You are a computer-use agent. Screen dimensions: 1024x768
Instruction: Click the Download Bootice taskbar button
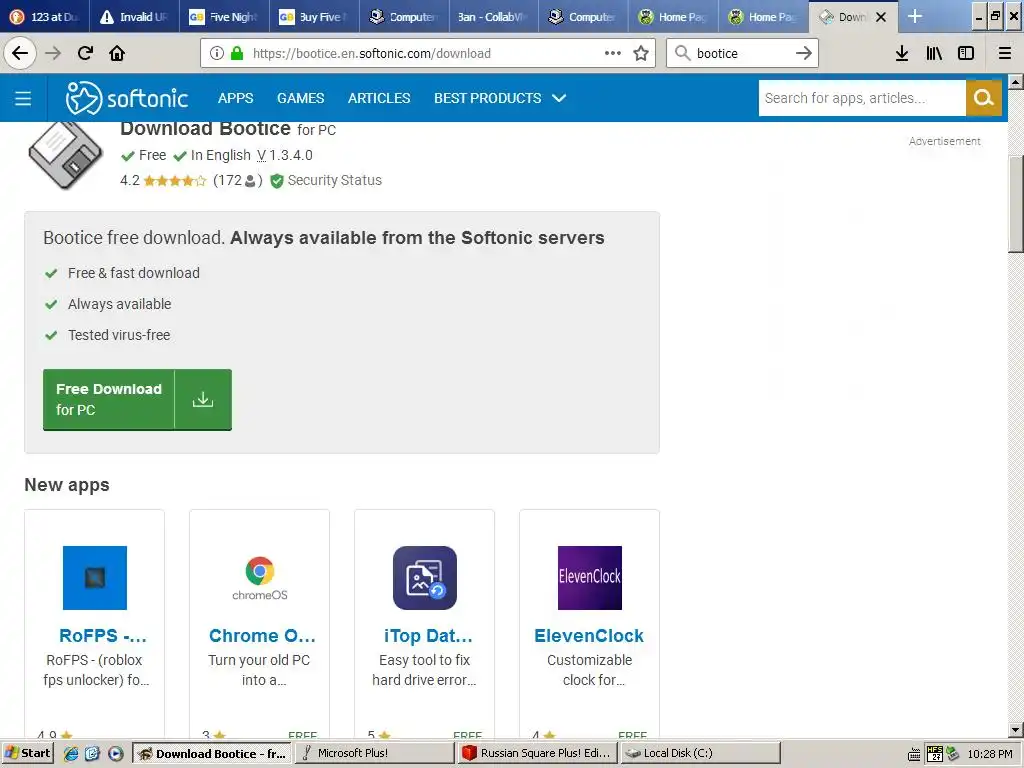[x=213, y=753]
